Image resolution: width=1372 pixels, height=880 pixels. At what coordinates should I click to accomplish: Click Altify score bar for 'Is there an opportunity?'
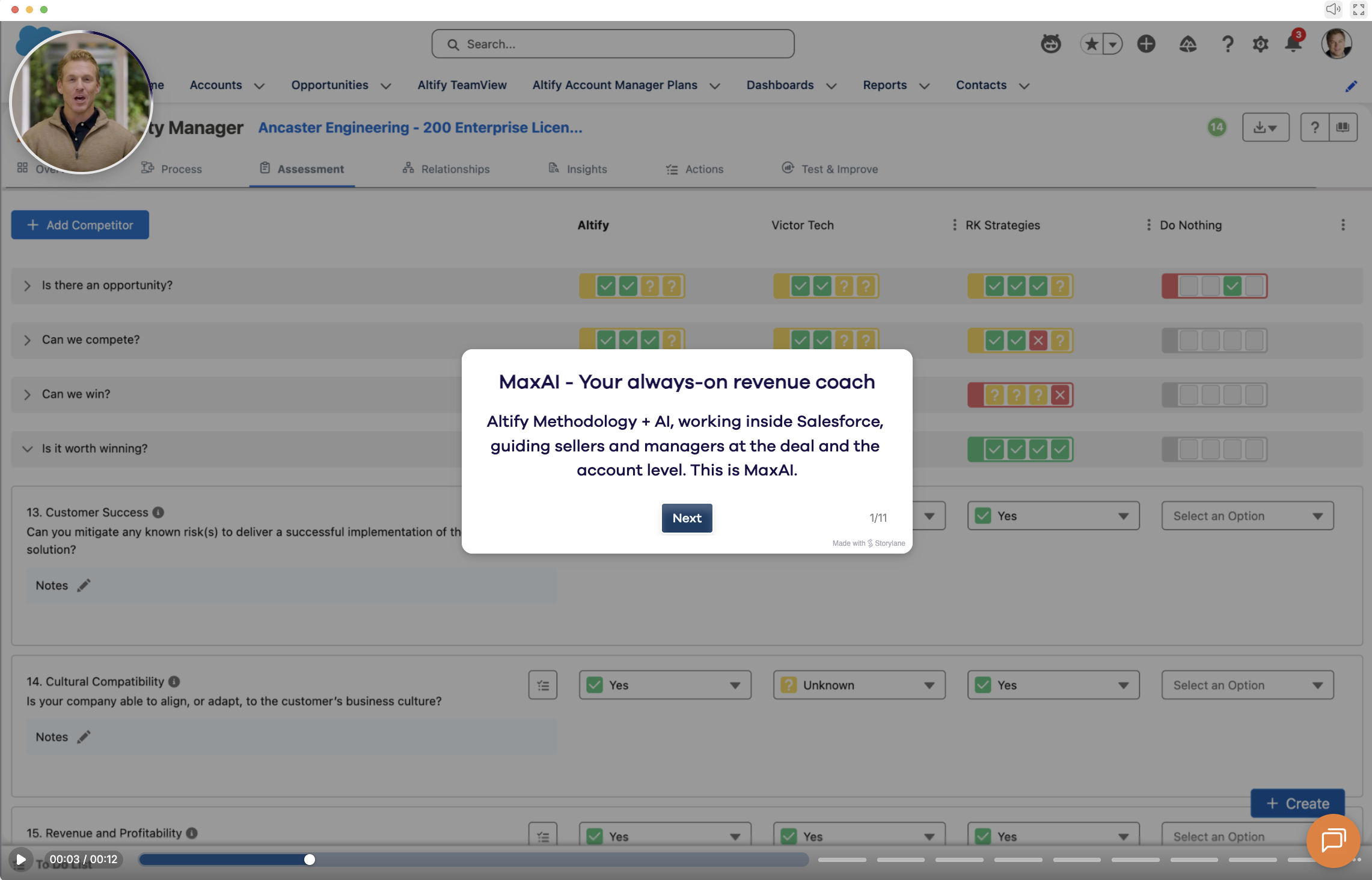632,286
